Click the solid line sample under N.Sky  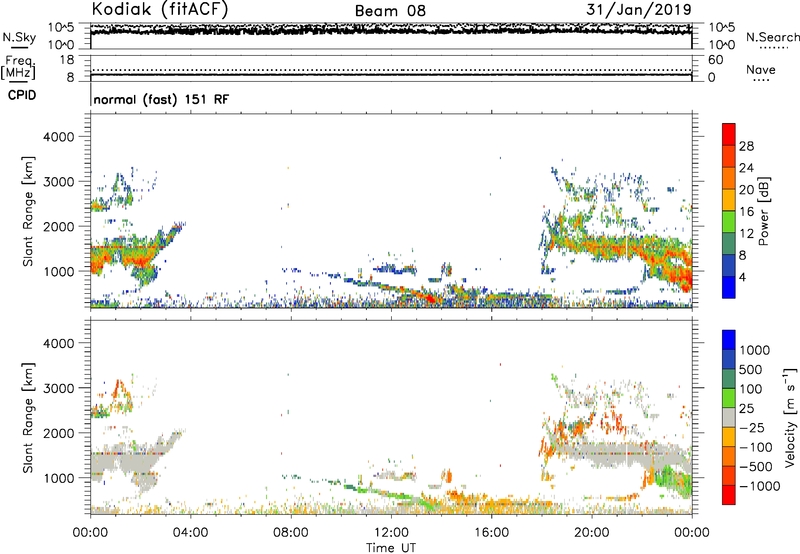[19, 48]
